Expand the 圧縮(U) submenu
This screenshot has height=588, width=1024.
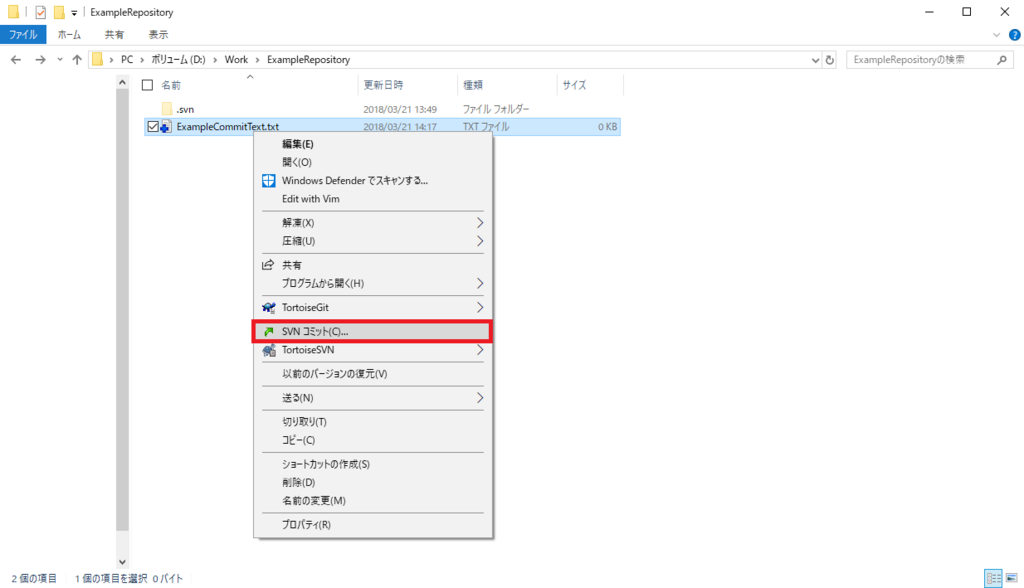372,241
